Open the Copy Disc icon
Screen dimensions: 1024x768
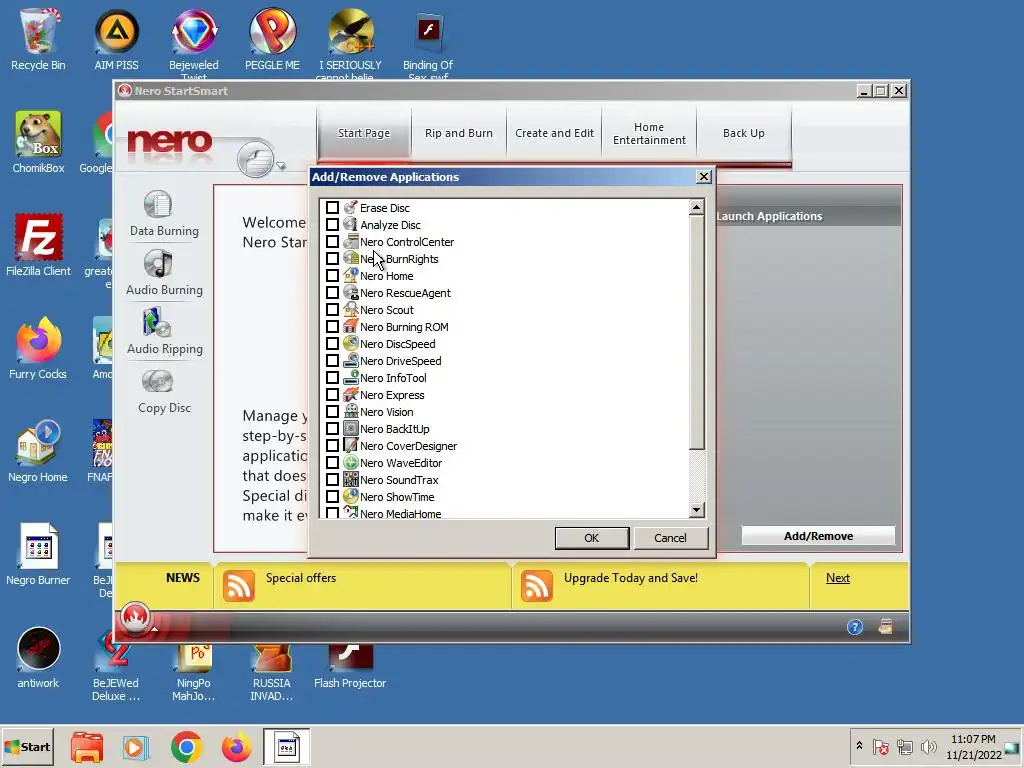pyautogui.click(x=157, y=381)
